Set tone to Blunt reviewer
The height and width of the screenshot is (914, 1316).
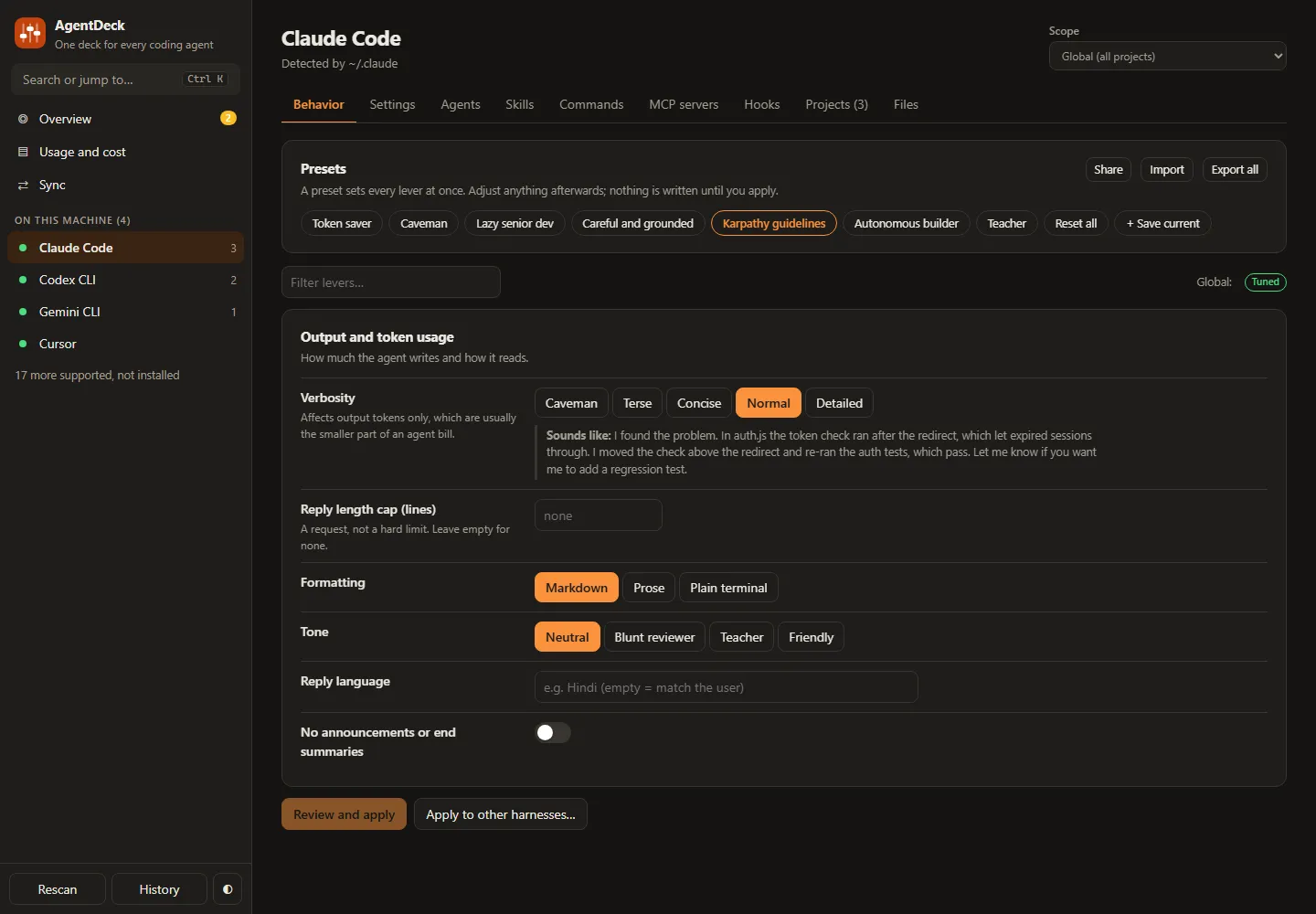(x=654, y=637)
